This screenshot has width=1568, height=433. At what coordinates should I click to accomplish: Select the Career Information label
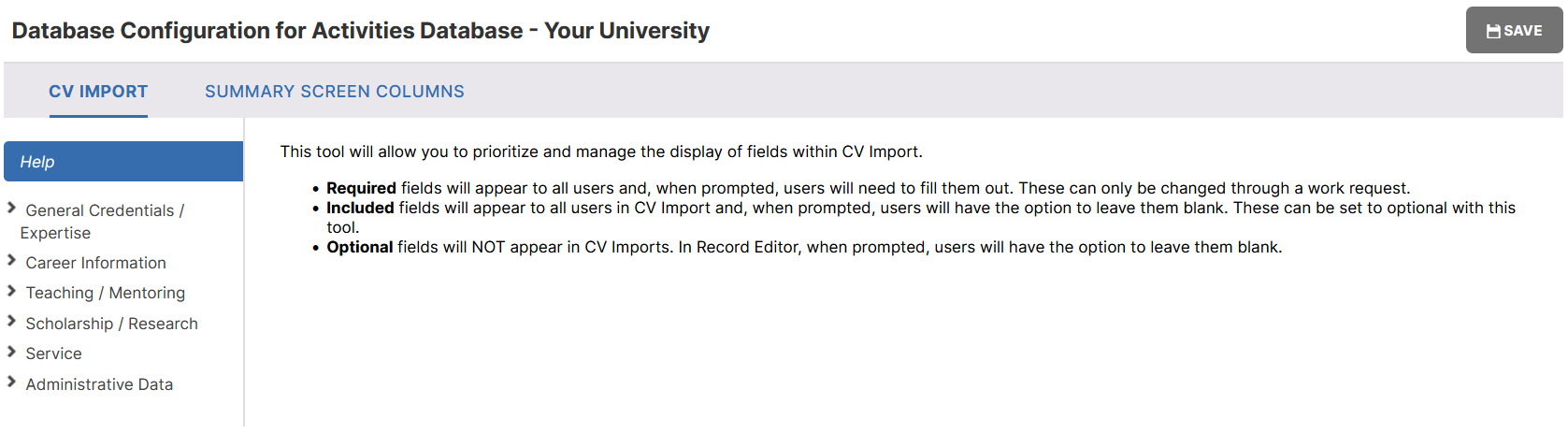pyautogui.click(x=96, y=263)
